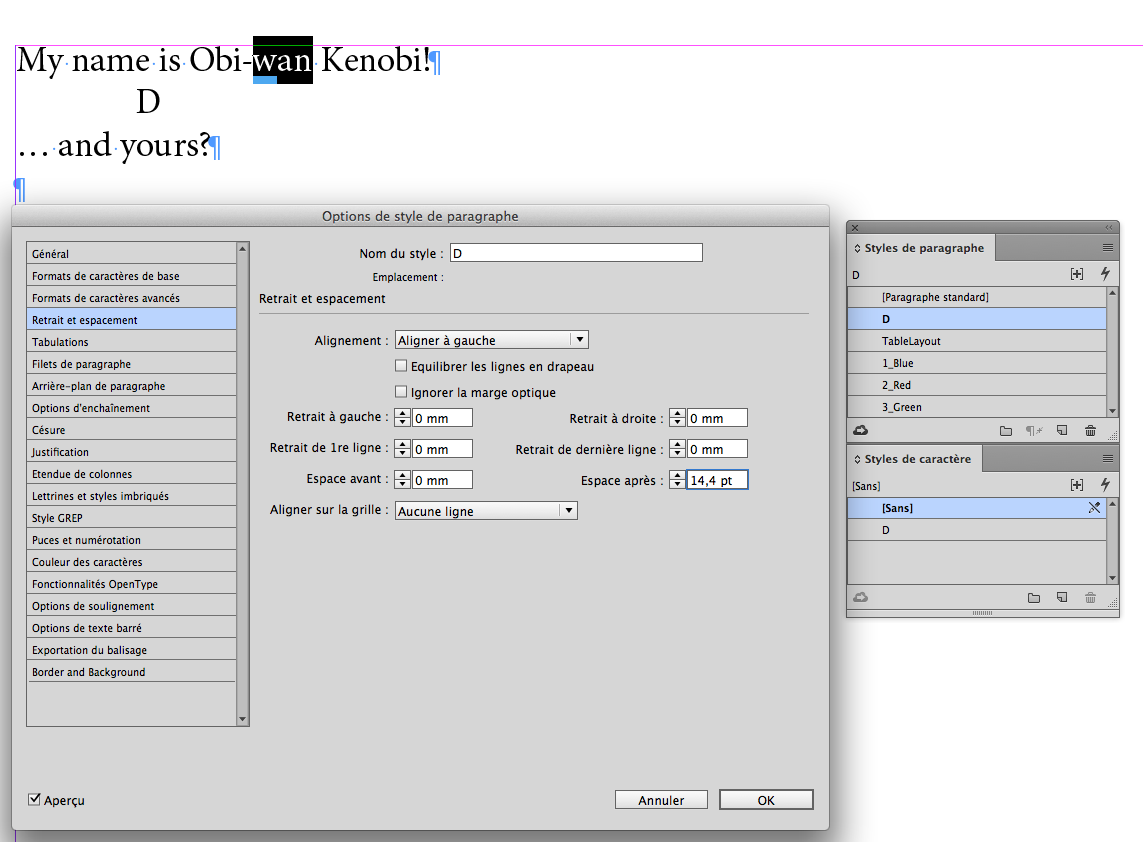Open Césure category
This screenshot has height=842, width=1143.
[131, 430]
